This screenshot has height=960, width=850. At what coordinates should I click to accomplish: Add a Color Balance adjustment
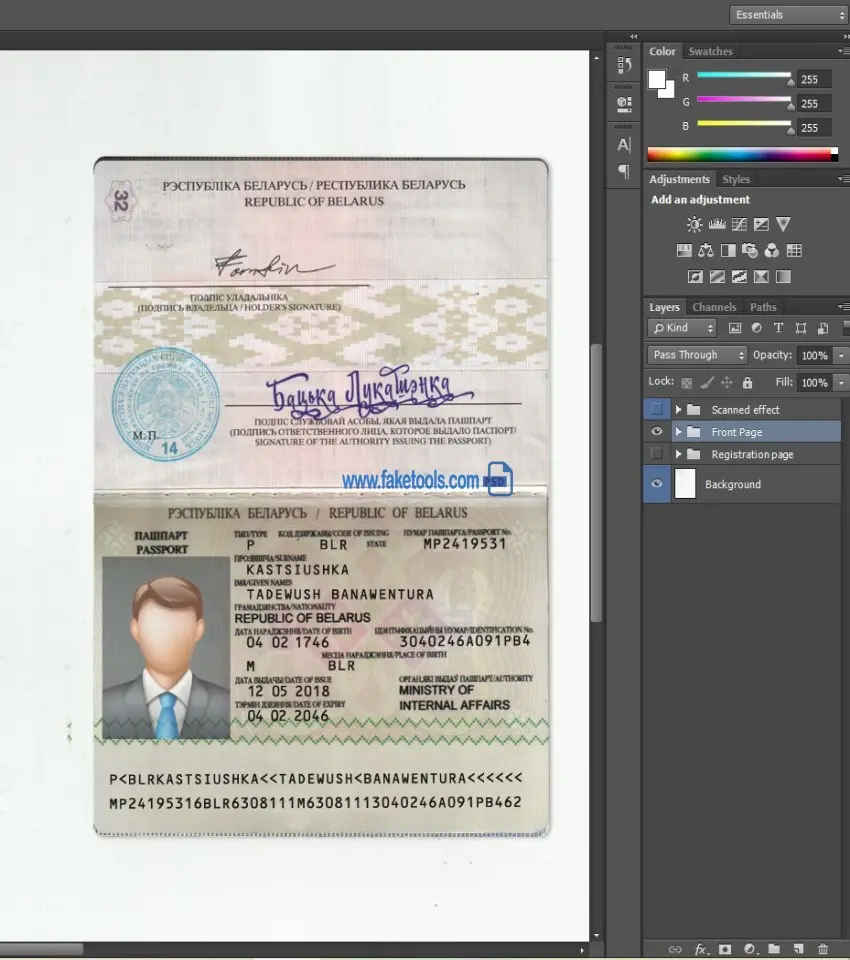tap(706, 251)
